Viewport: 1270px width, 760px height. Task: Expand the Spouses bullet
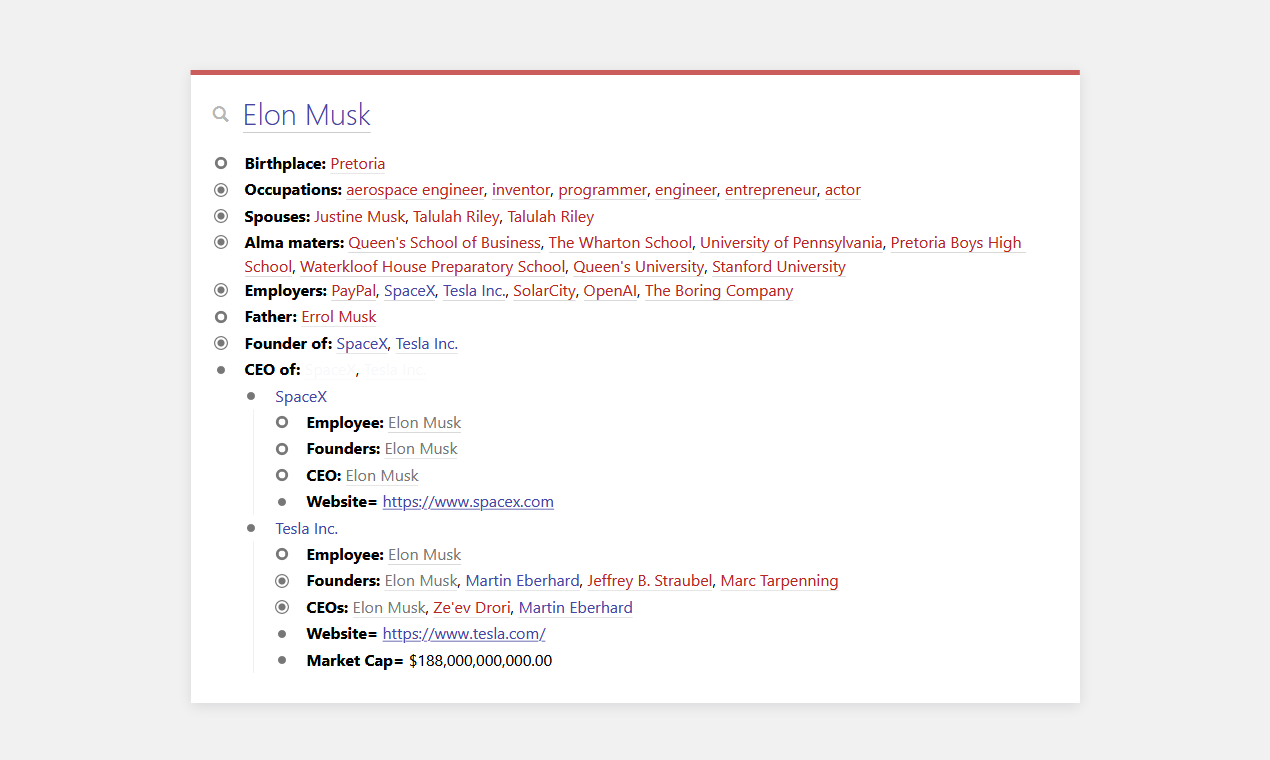click(221, 216)
